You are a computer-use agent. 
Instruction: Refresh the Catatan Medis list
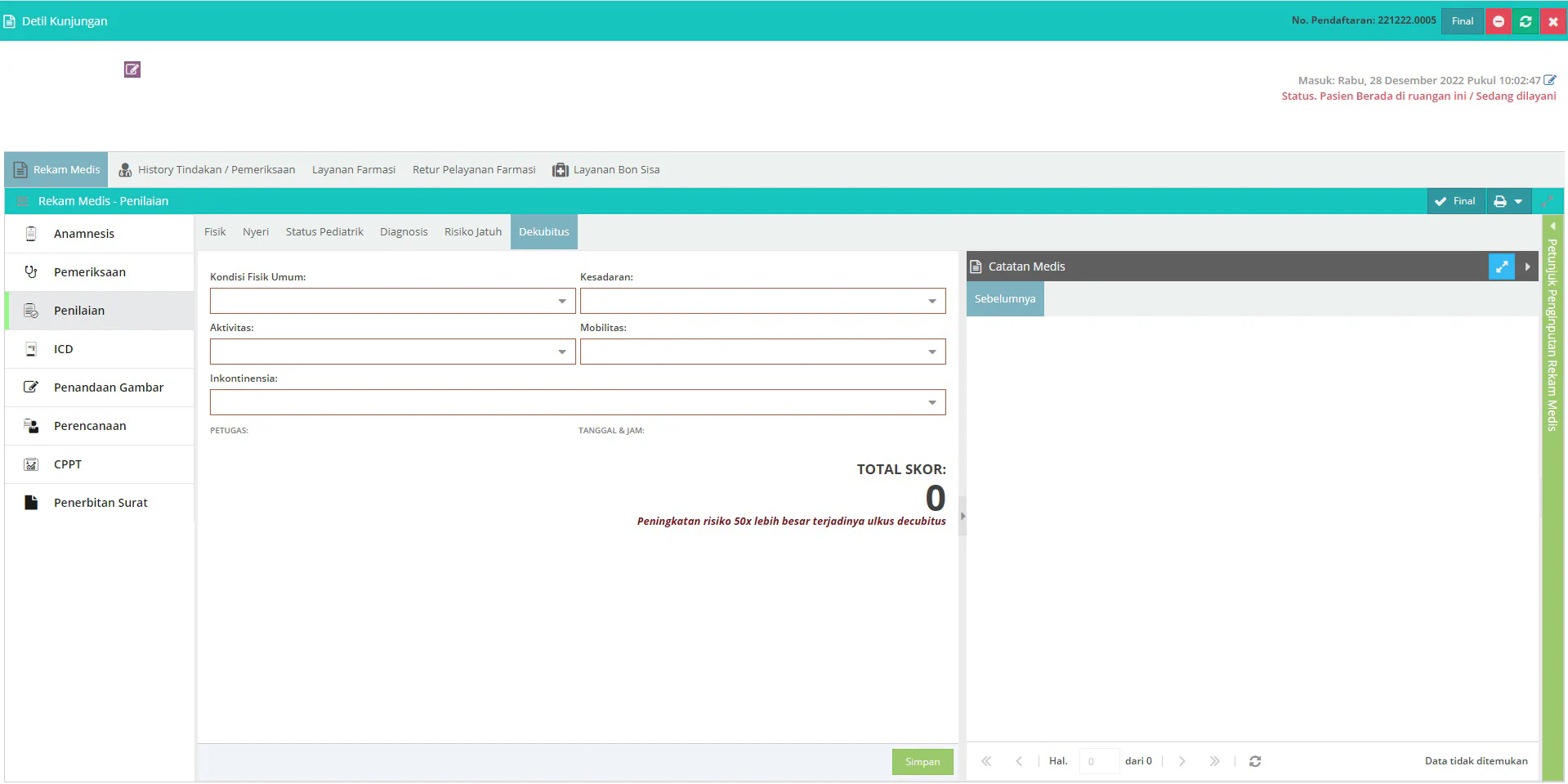point(1255,761)
